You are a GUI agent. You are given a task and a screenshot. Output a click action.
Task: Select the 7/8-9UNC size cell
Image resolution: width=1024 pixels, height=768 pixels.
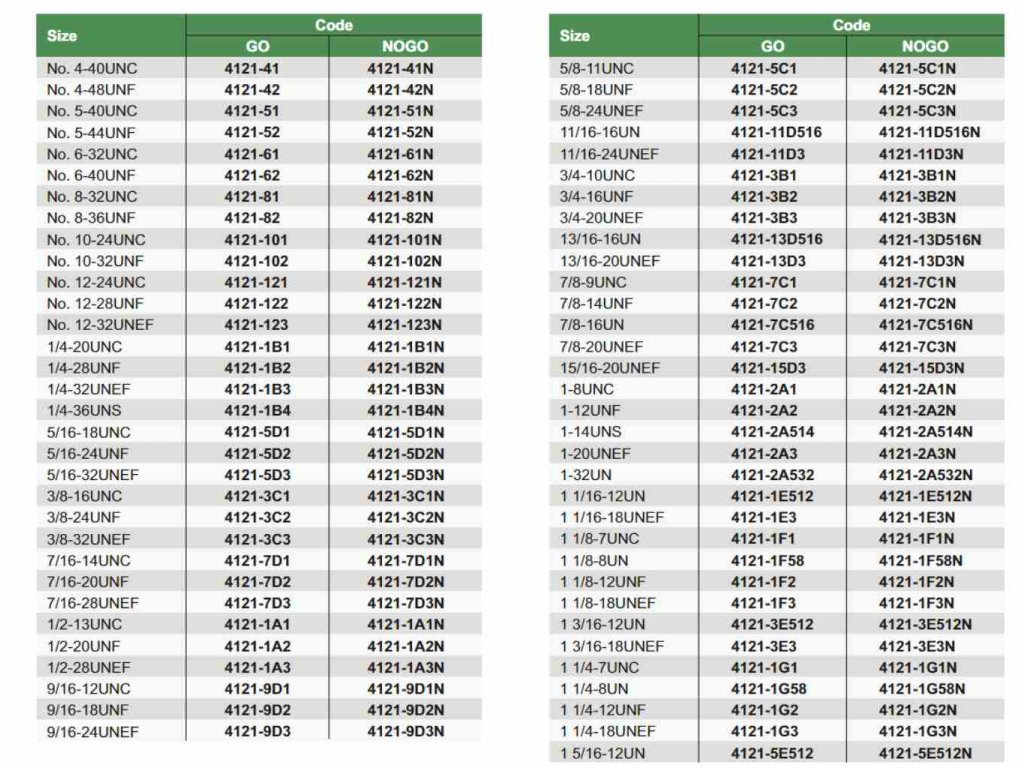(592, 282)
